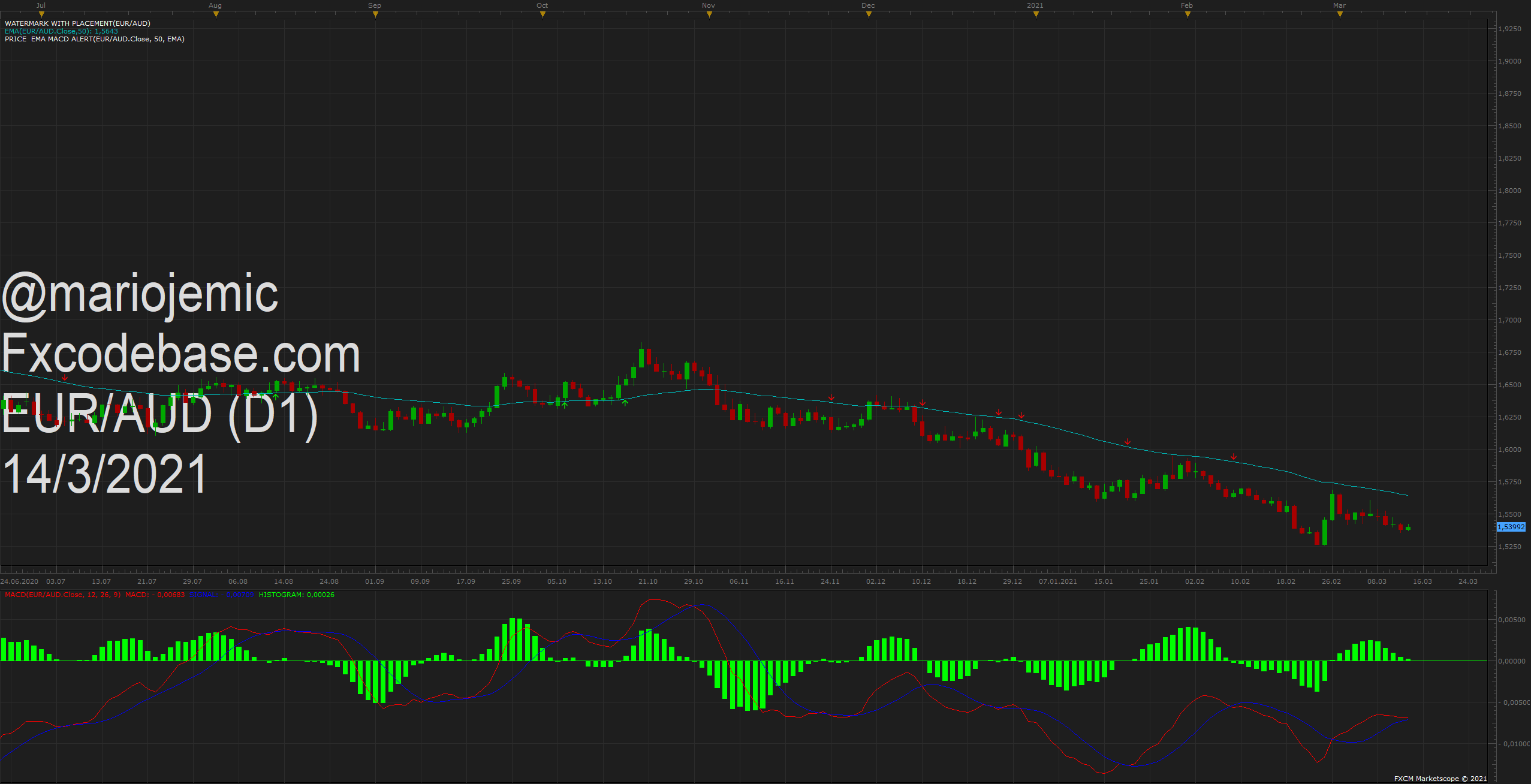Click the 0,00000 MACD axis label

pos(1512,661)
